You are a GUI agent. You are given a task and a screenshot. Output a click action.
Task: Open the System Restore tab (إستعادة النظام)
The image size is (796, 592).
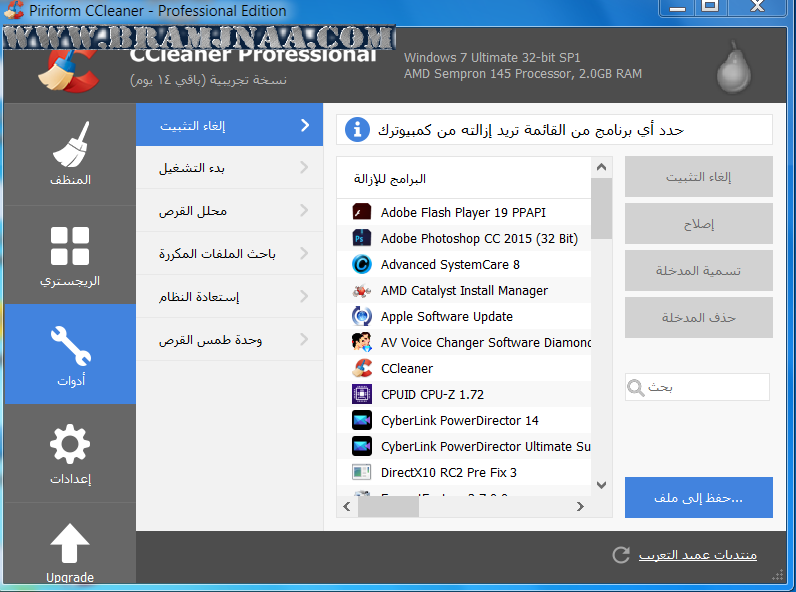(229, 297)
